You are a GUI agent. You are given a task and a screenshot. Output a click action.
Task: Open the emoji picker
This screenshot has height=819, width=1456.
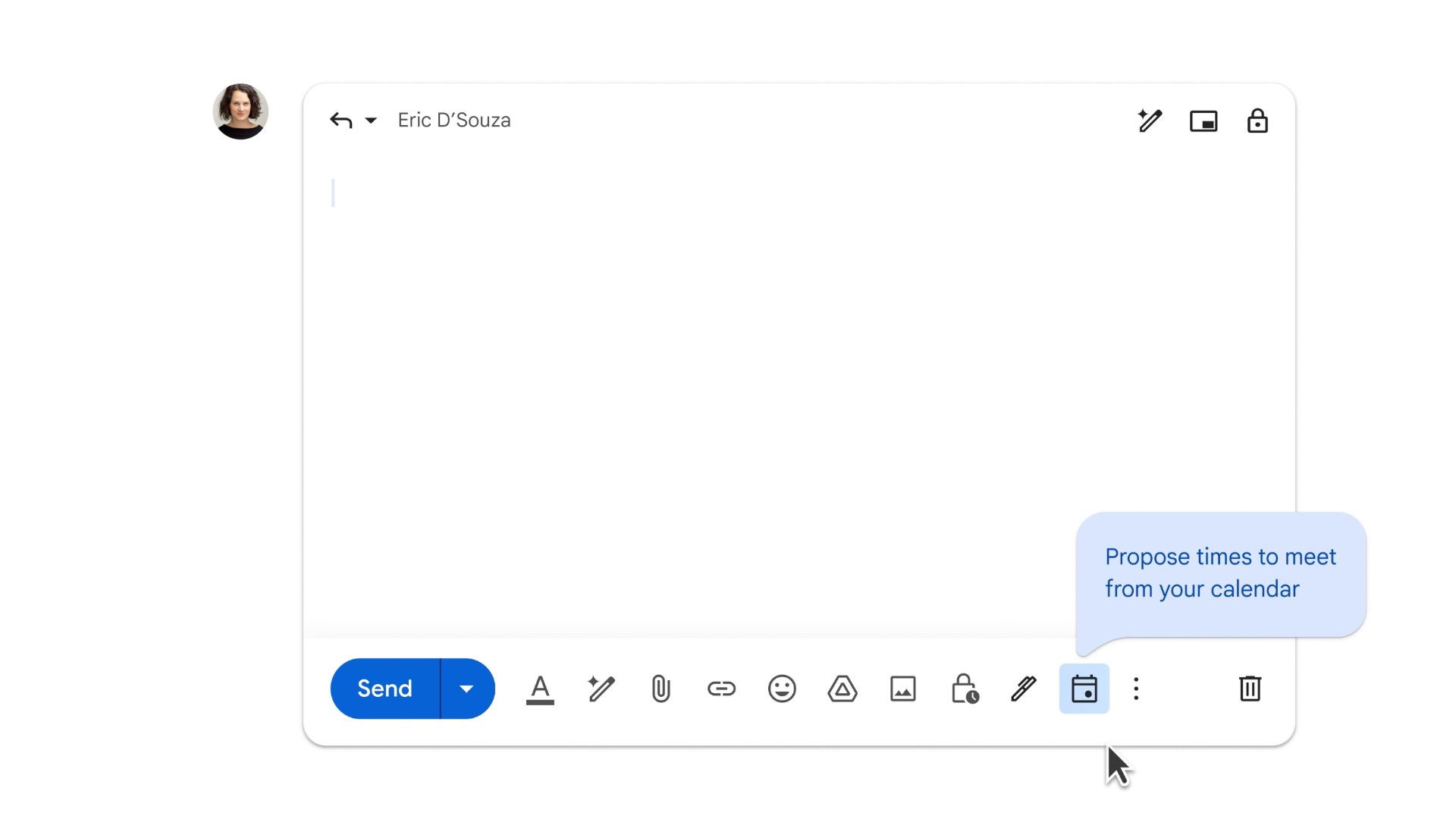(782, 689)
